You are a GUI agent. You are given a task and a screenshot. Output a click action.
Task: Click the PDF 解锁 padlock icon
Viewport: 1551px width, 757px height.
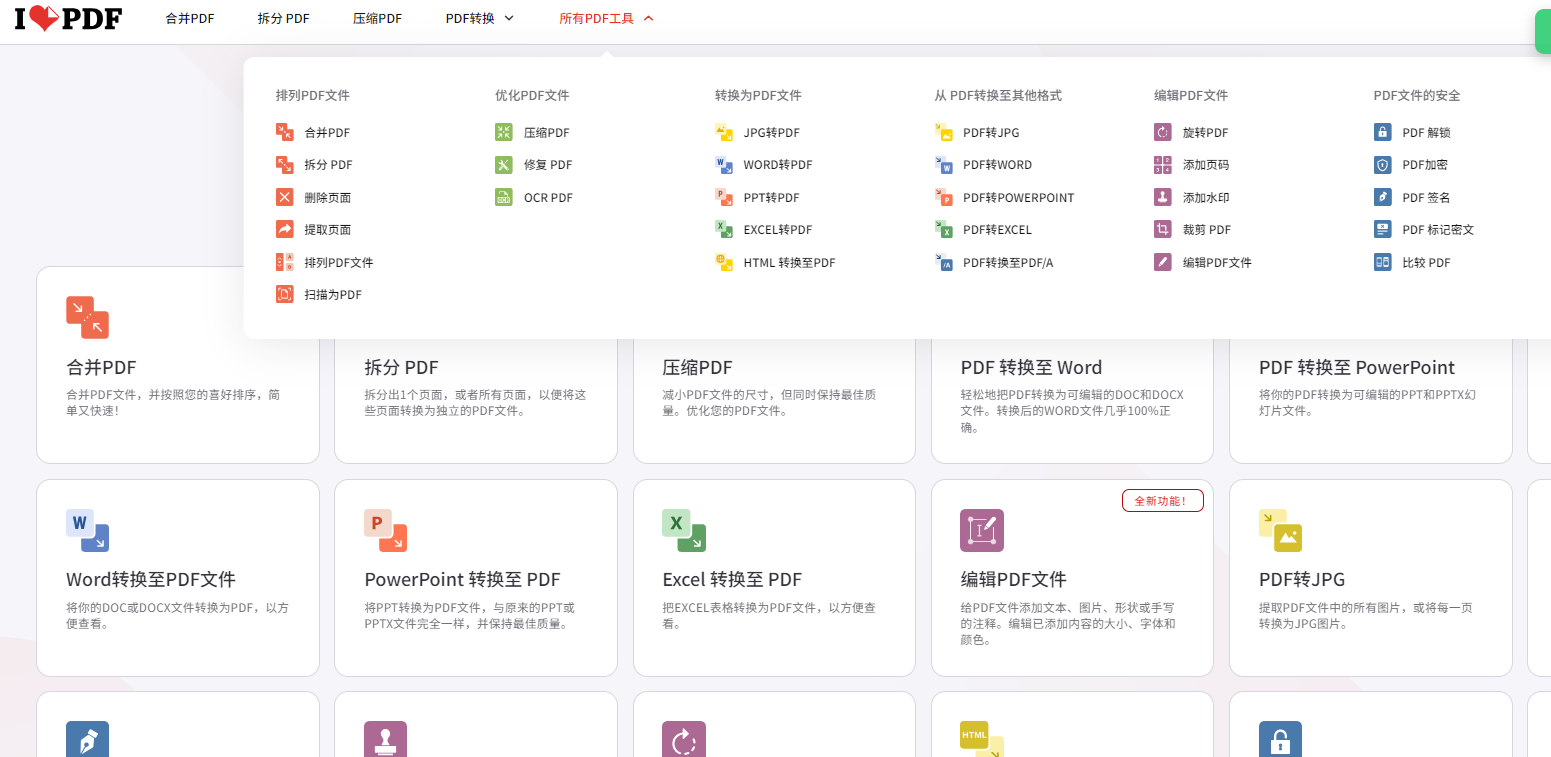(x=1382, y=132)
